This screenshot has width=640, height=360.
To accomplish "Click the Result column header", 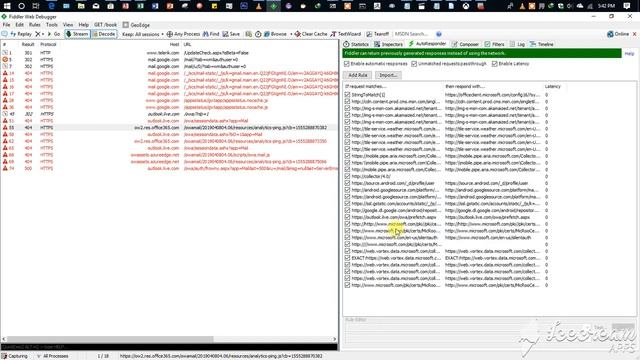I will point(28,44).
